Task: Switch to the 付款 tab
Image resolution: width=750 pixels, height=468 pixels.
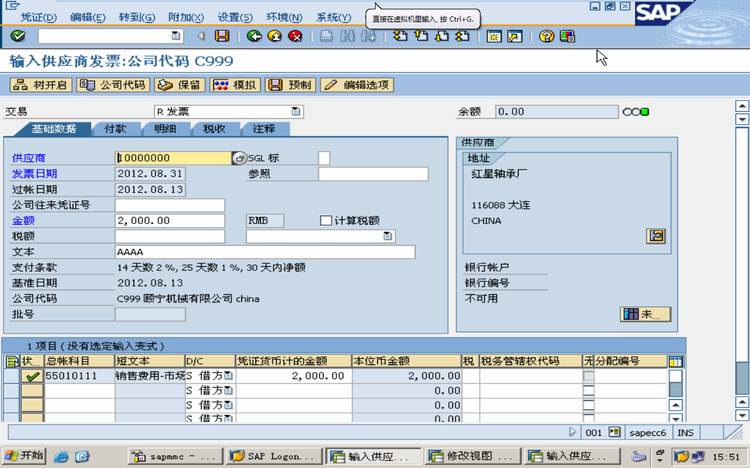Action: 115,129
